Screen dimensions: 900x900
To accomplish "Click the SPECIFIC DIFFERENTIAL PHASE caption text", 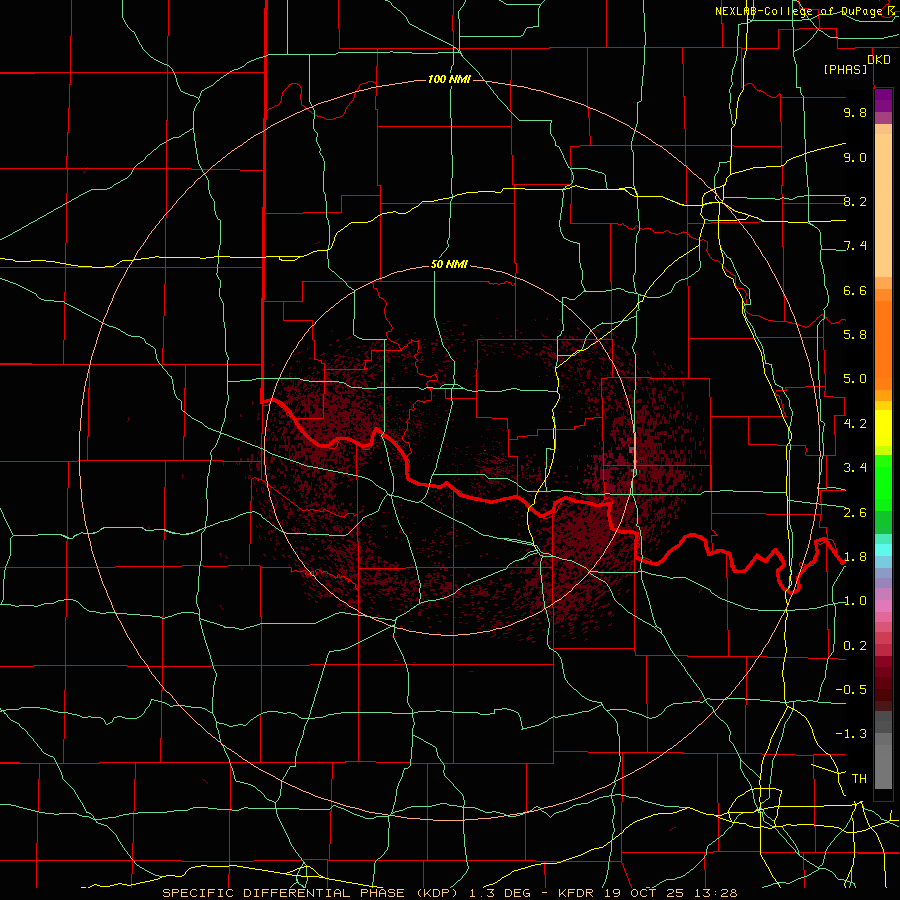I will coord(283,893).
